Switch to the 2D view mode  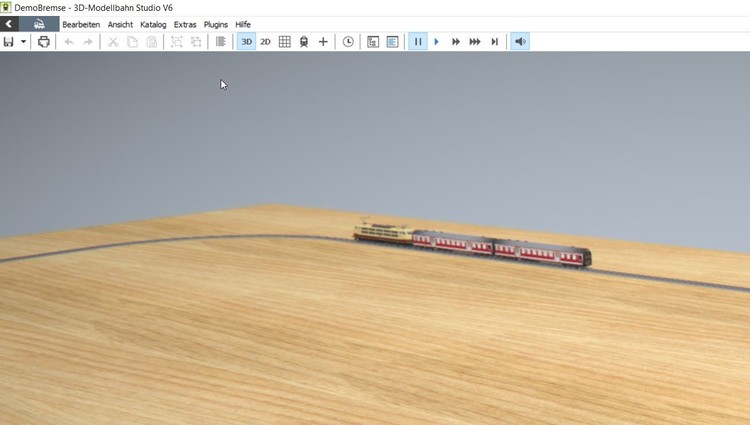265,42
